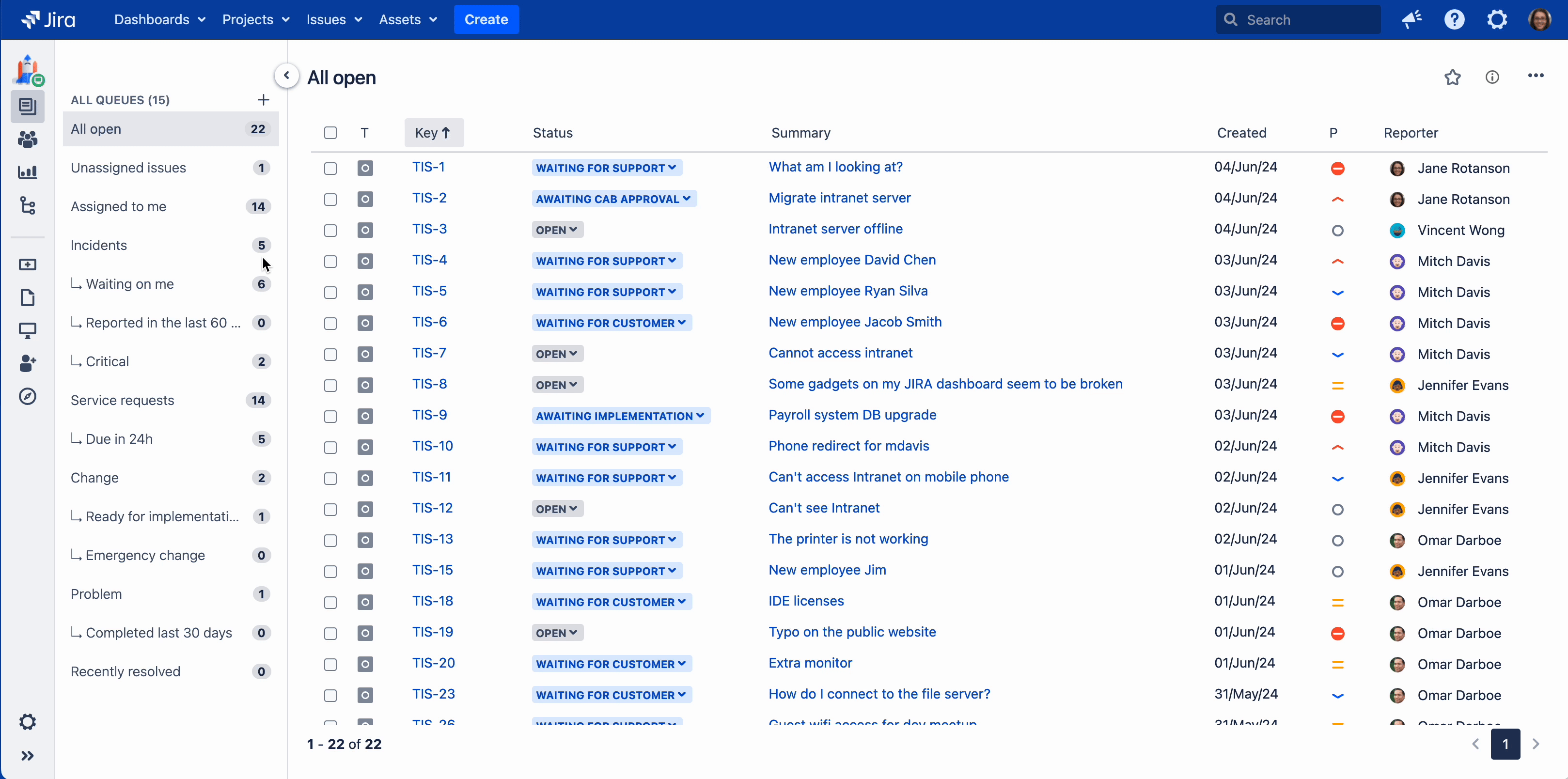Screen dimensions: 1568x779
Task: Toggle checkbox for TIS-3 issue row
Action: point(330,229)
